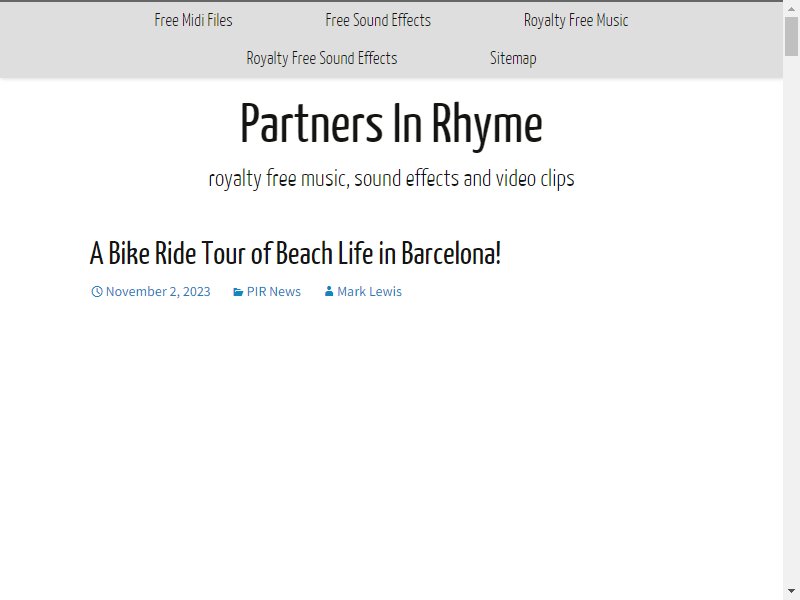Open Royalty Free Sound Effects page

(x=322, y=58)
